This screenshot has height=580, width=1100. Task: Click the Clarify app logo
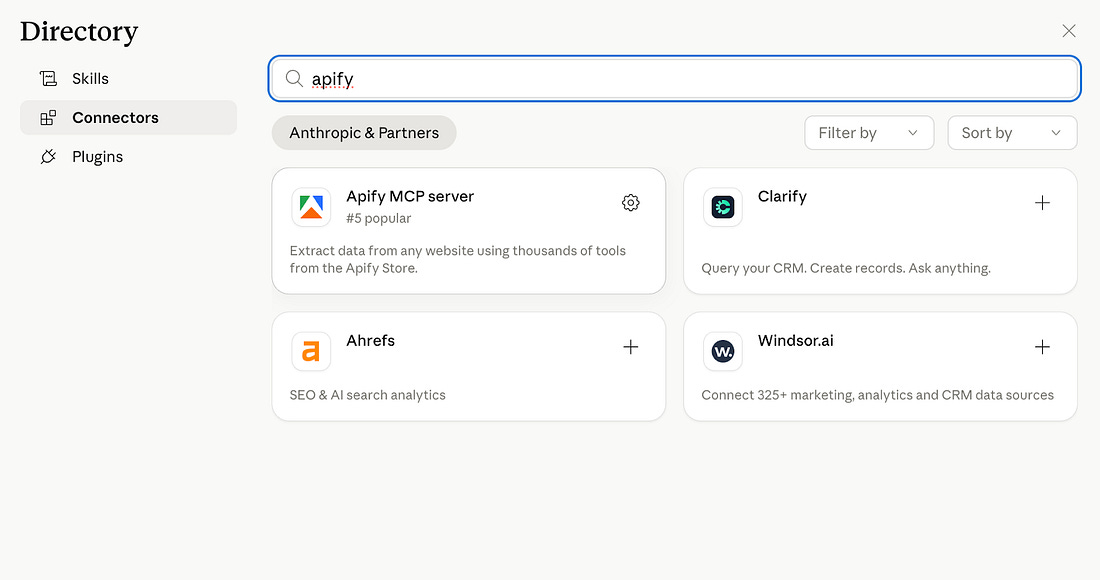[x=723, y=207]
